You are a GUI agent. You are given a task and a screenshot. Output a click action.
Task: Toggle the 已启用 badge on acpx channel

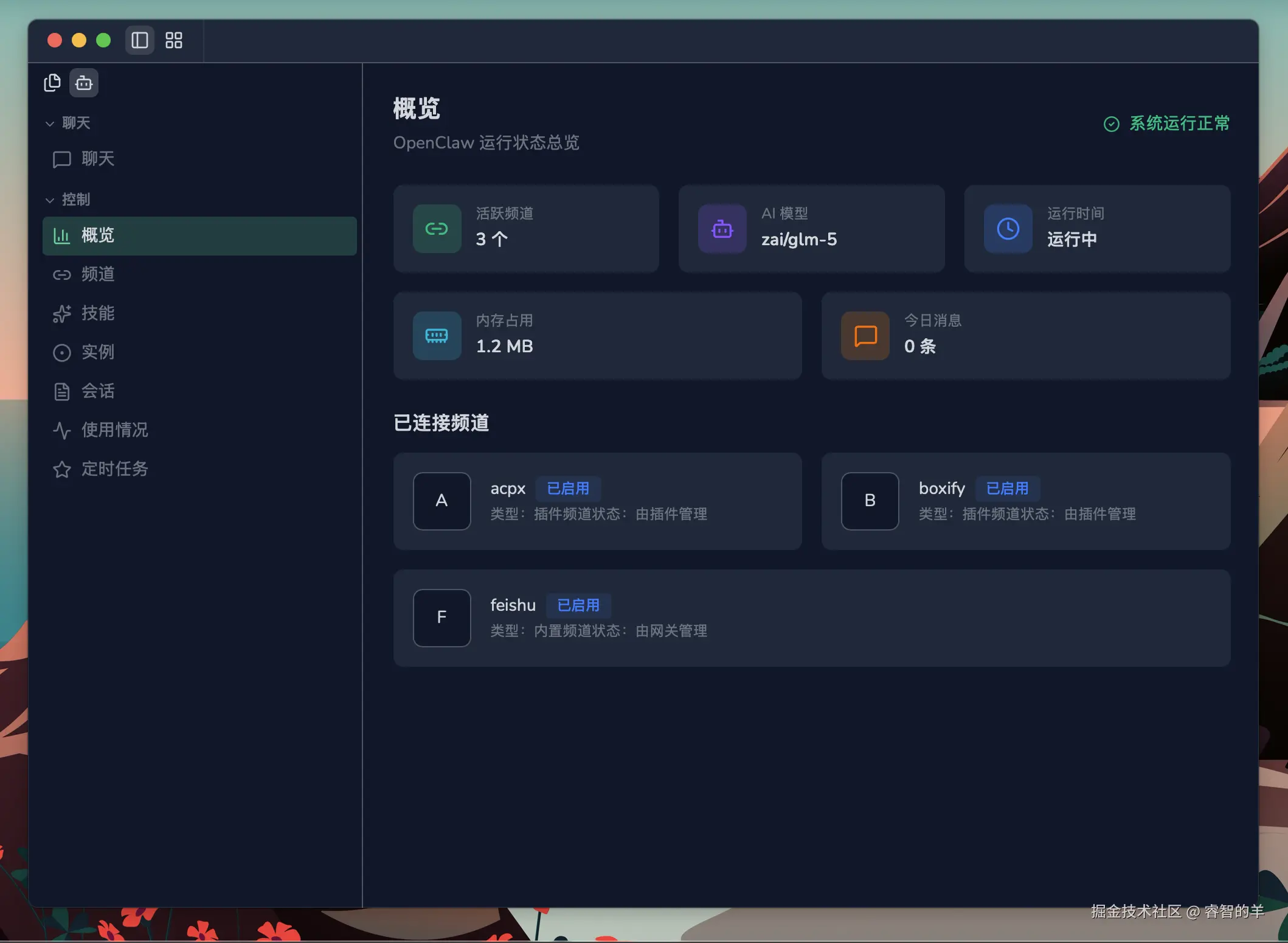click(x=568, y=489)
